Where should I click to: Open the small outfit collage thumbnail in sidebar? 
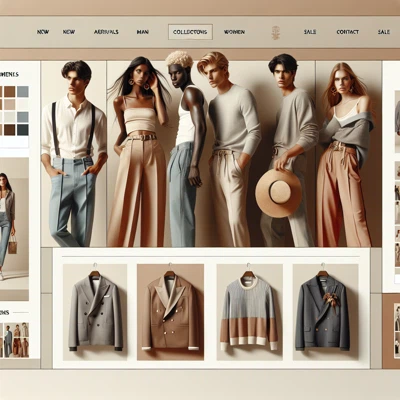(16, 340)
